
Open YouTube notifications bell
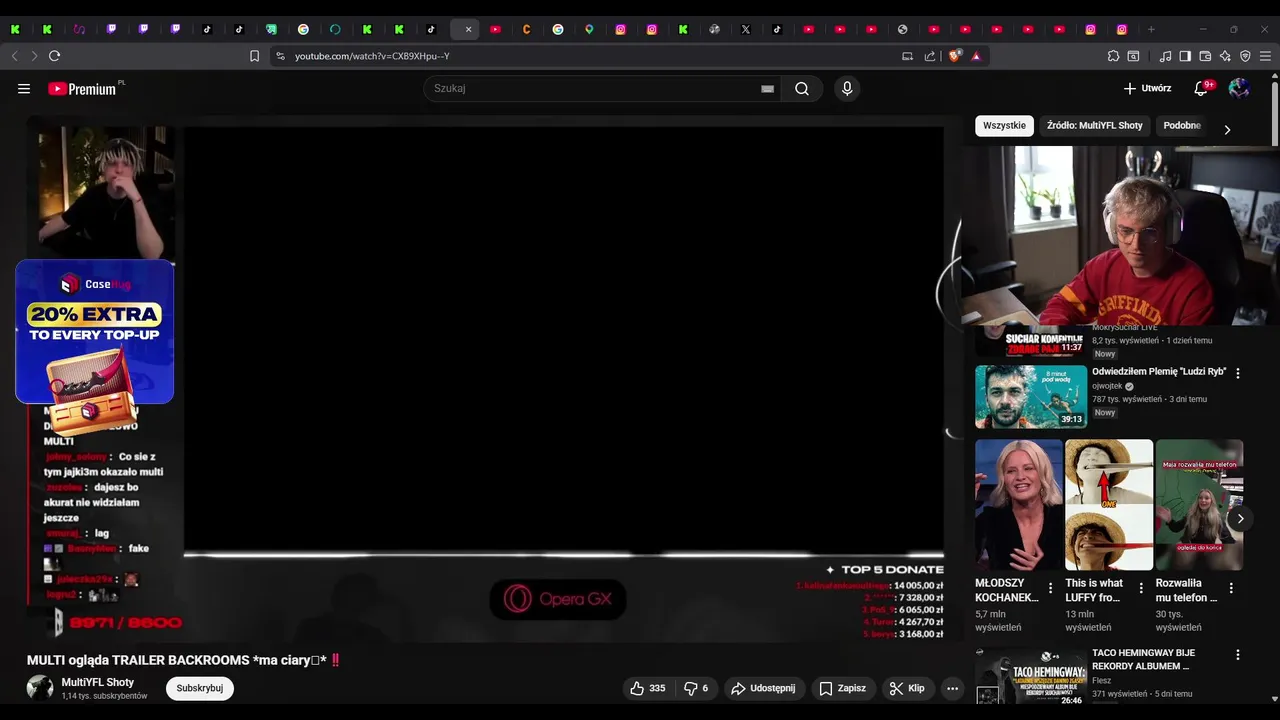click(x=1201, y=89)
